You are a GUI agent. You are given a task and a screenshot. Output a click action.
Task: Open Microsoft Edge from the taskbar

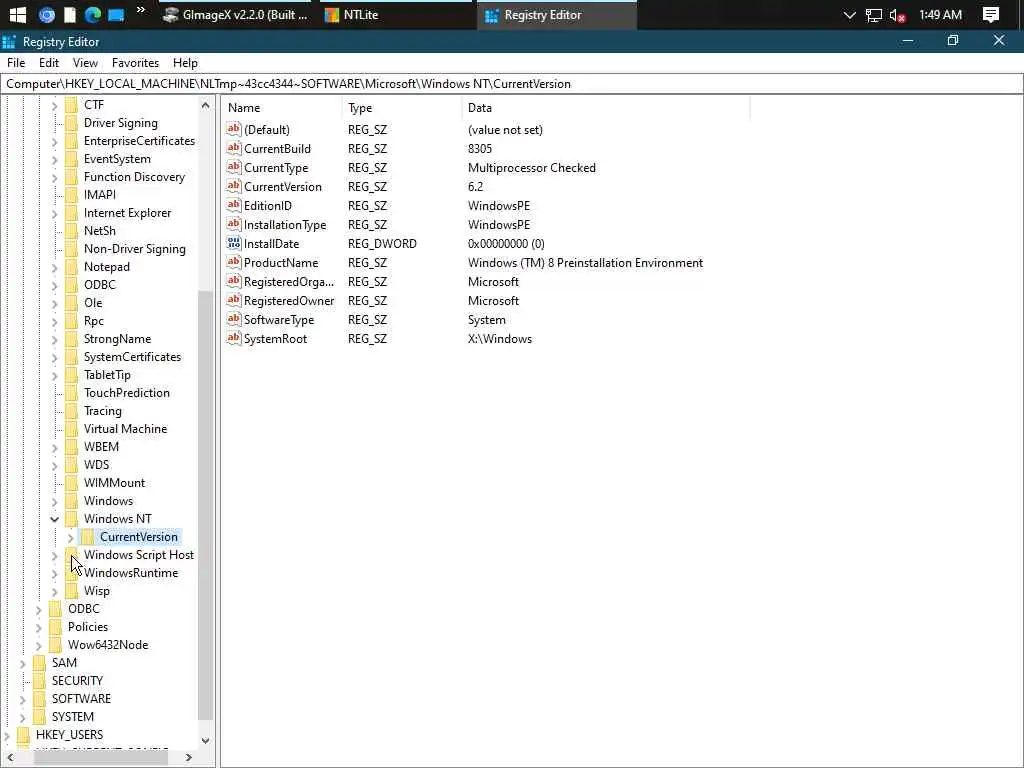92,14
